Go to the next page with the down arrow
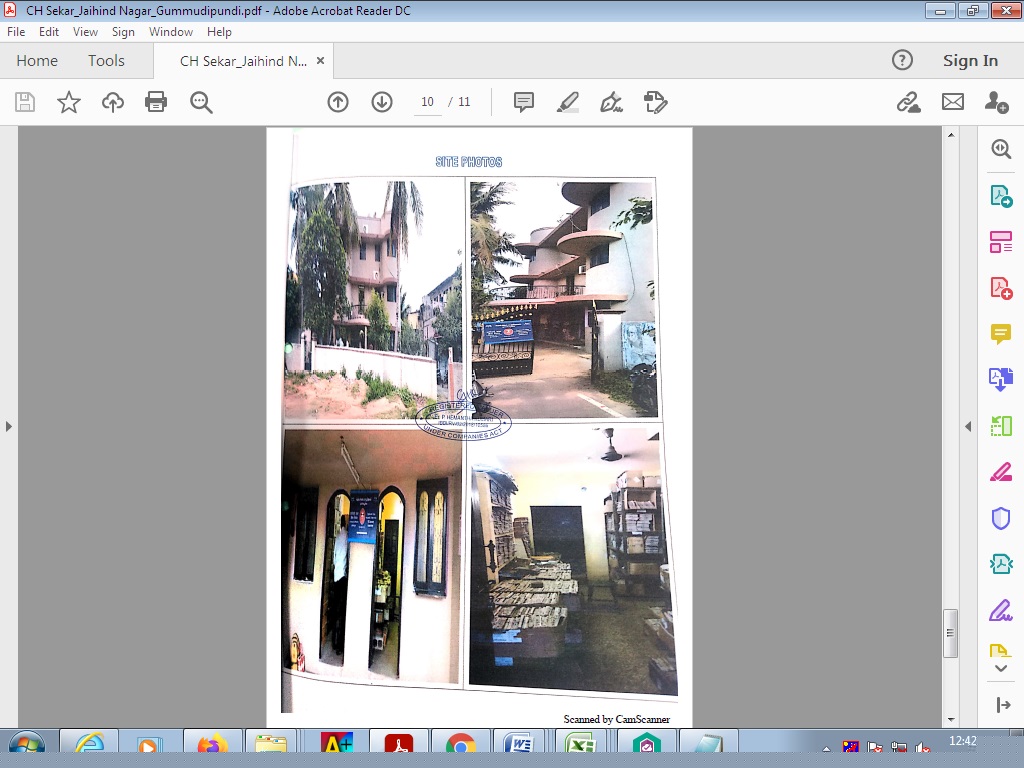 (x=382, y=102)
